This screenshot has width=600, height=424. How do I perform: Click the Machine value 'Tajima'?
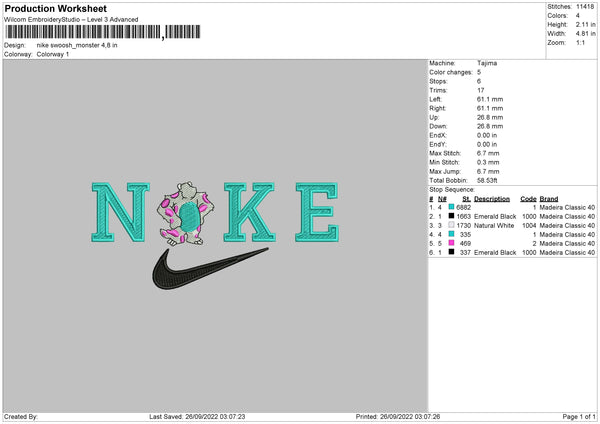click(x=487, y=63)
